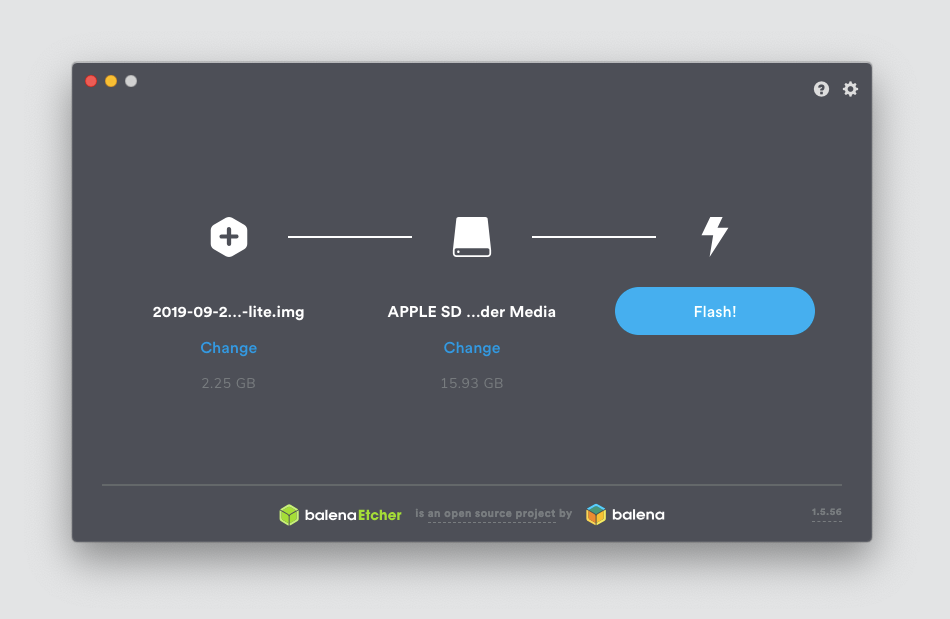950x619 pixels.
Task: Click the target drive icon
Action: (472, 237)
